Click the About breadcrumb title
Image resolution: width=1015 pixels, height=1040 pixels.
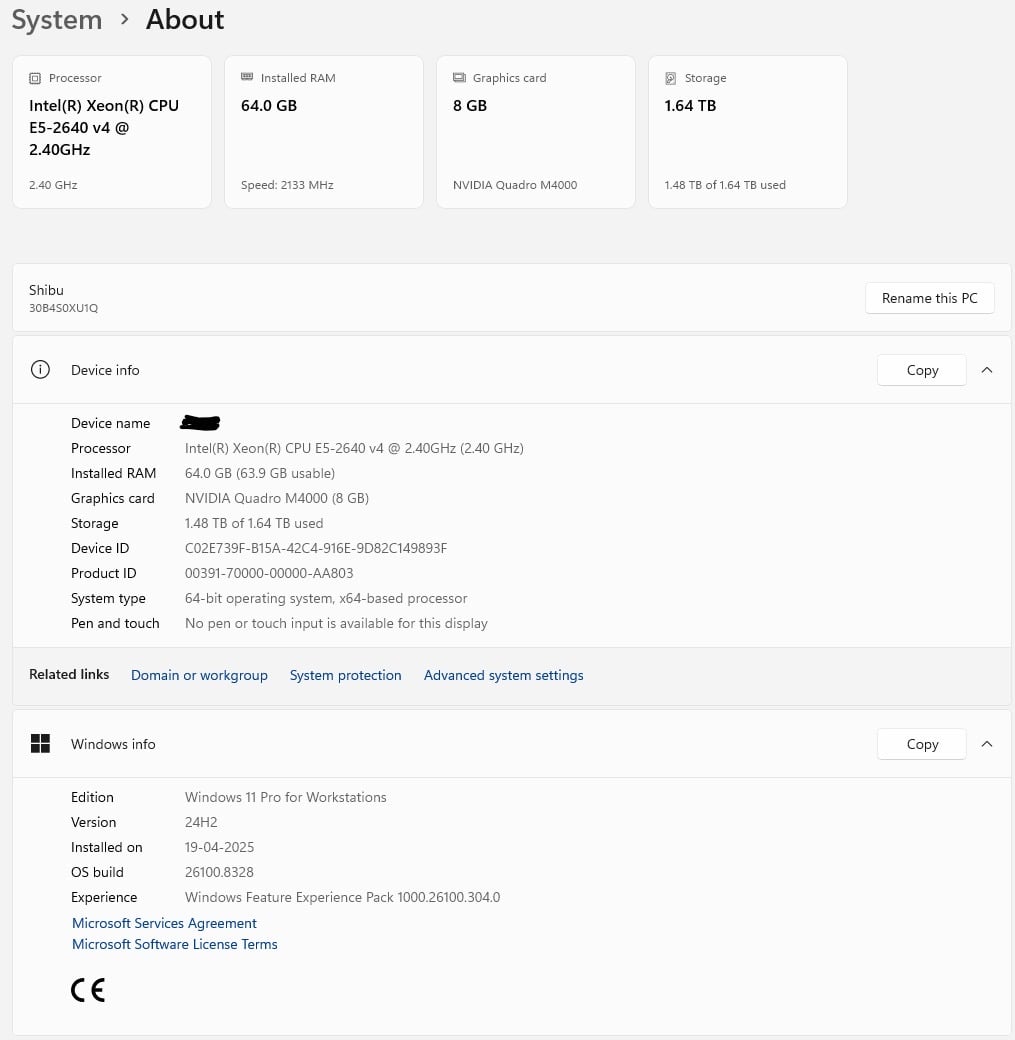click(185, 19)
